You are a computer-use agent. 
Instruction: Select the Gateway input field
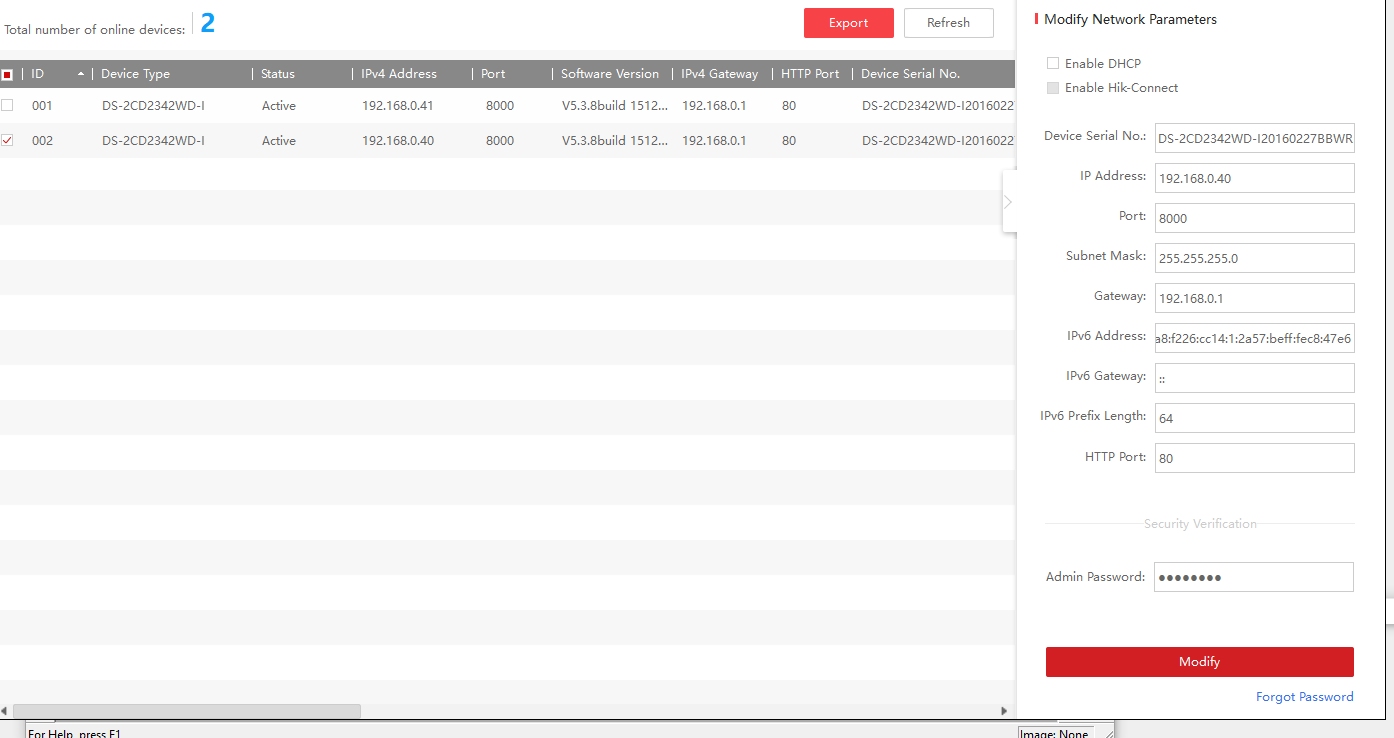[1254, 298]
